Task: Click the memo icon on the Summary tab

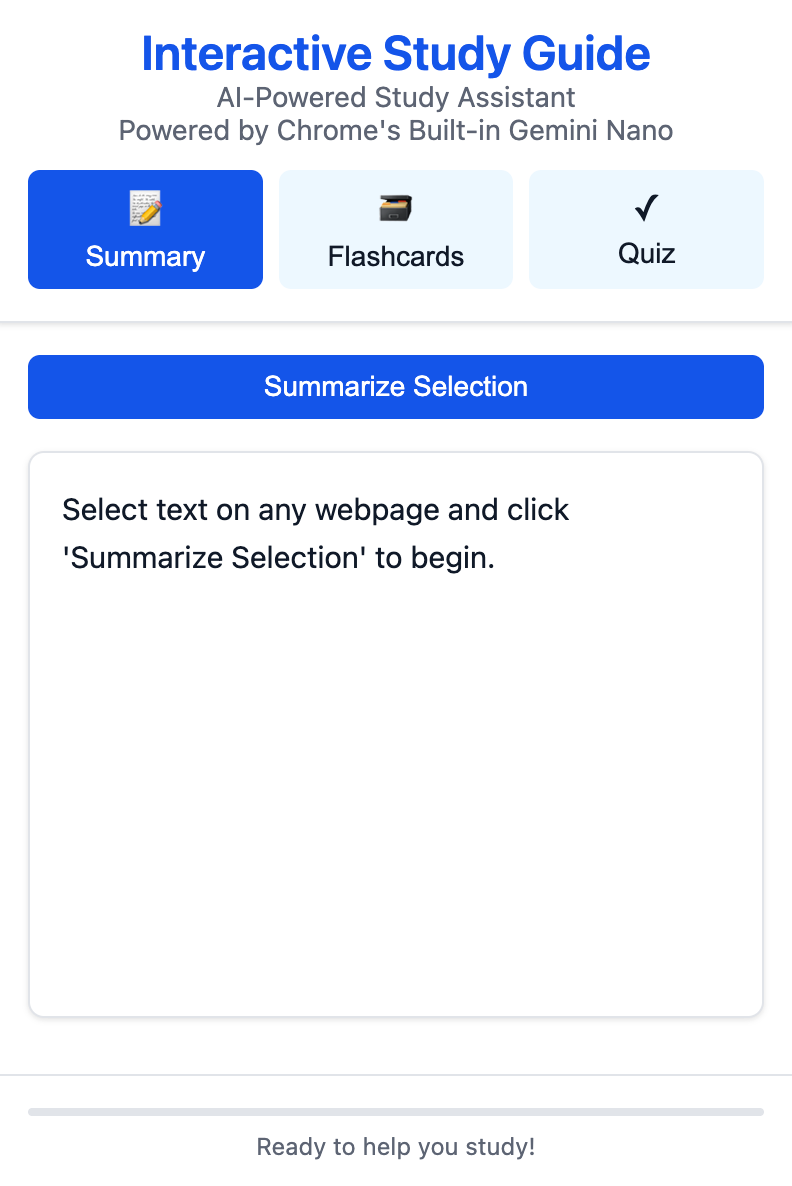Action: 145,207
